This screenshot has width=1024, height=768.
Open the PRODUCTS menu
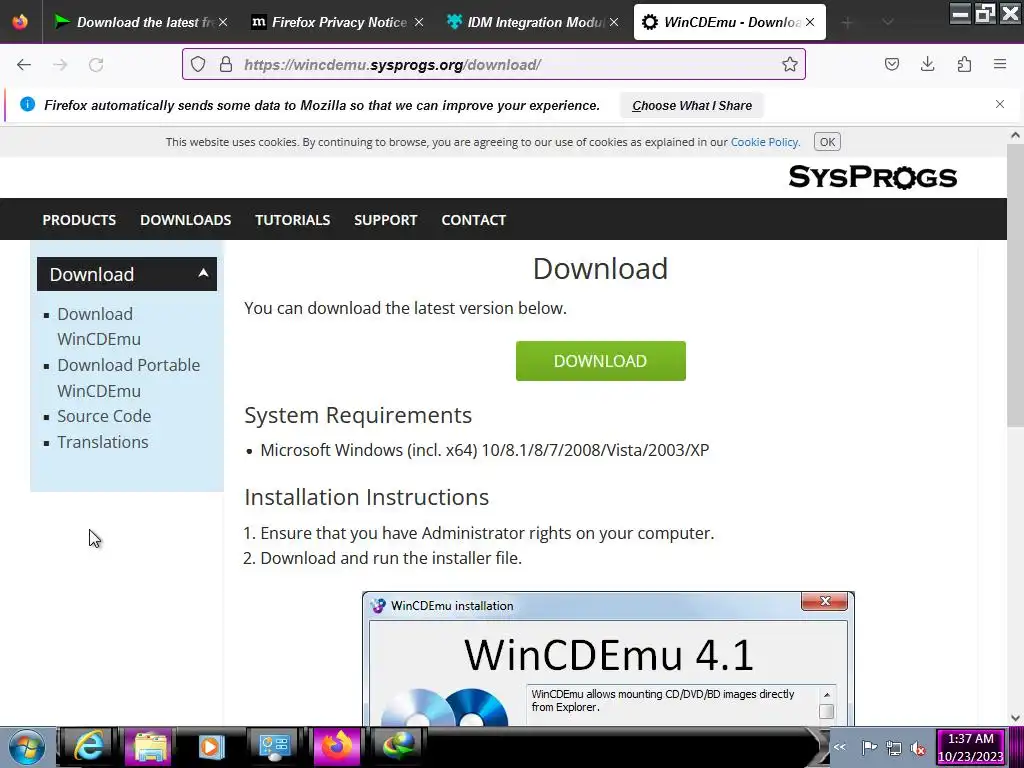(x=79, y=220)
